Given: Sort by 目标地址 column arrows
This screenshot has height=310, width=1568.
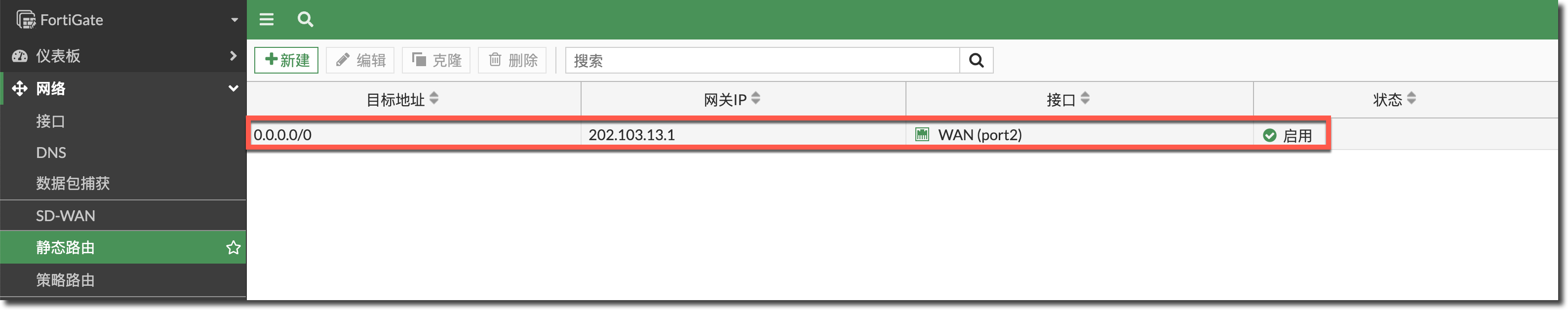Looking at the screenshot, I should pyautogui.click(x=434, y=98).
